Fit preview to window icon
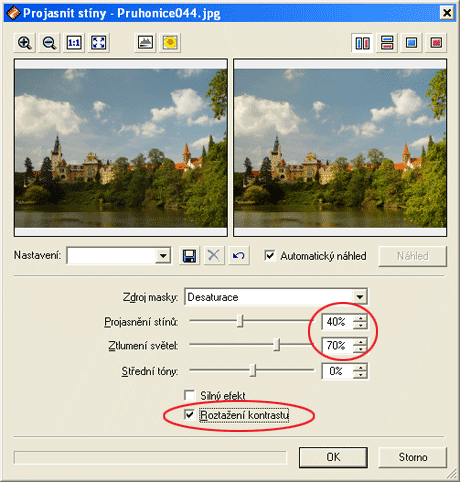 (99, 43)
